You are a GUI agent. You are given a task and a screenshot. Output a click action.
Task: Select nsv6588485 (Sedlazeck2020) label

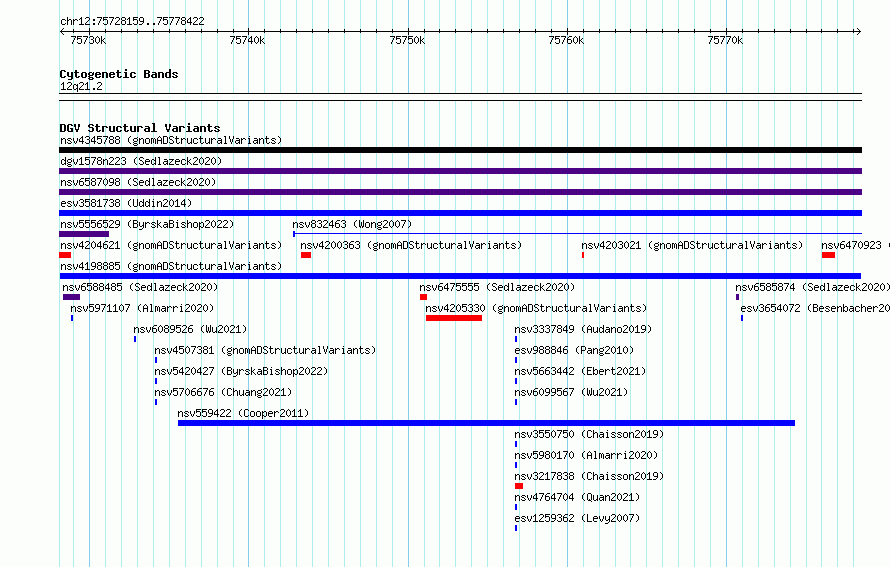(x=140, y=287)
